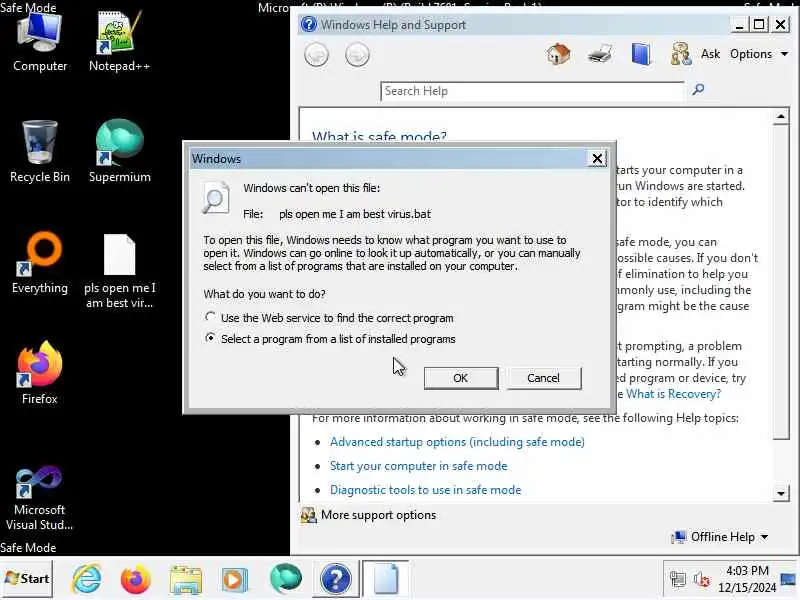Switch to Help and Support taskbar button

(335, 579)
